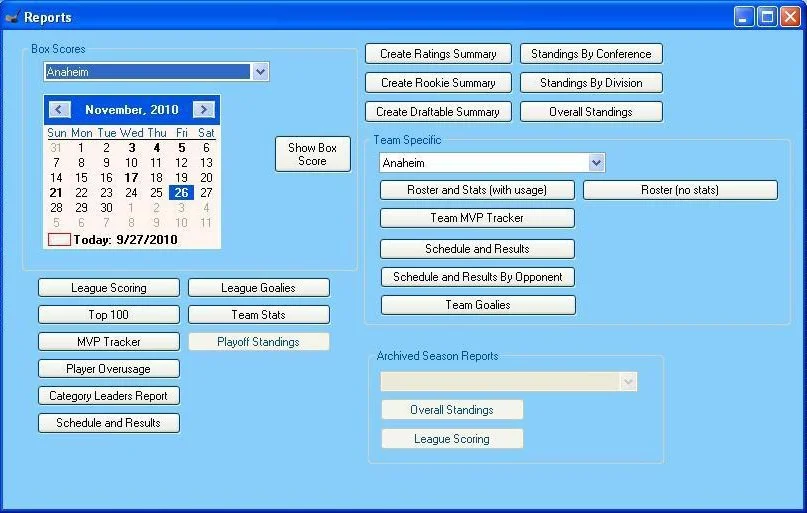Open Roster and Stats (with usage)
Viewport: 807px width, 513px height.
point(477,190)
